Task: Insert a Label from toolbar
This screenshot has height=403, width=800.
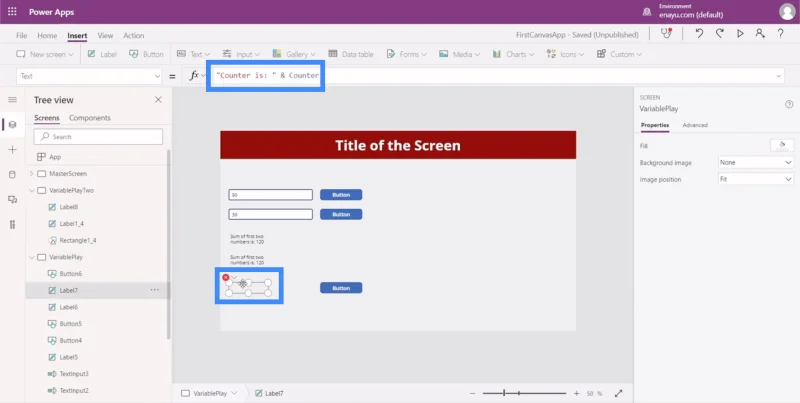Action: click(102, 54)
